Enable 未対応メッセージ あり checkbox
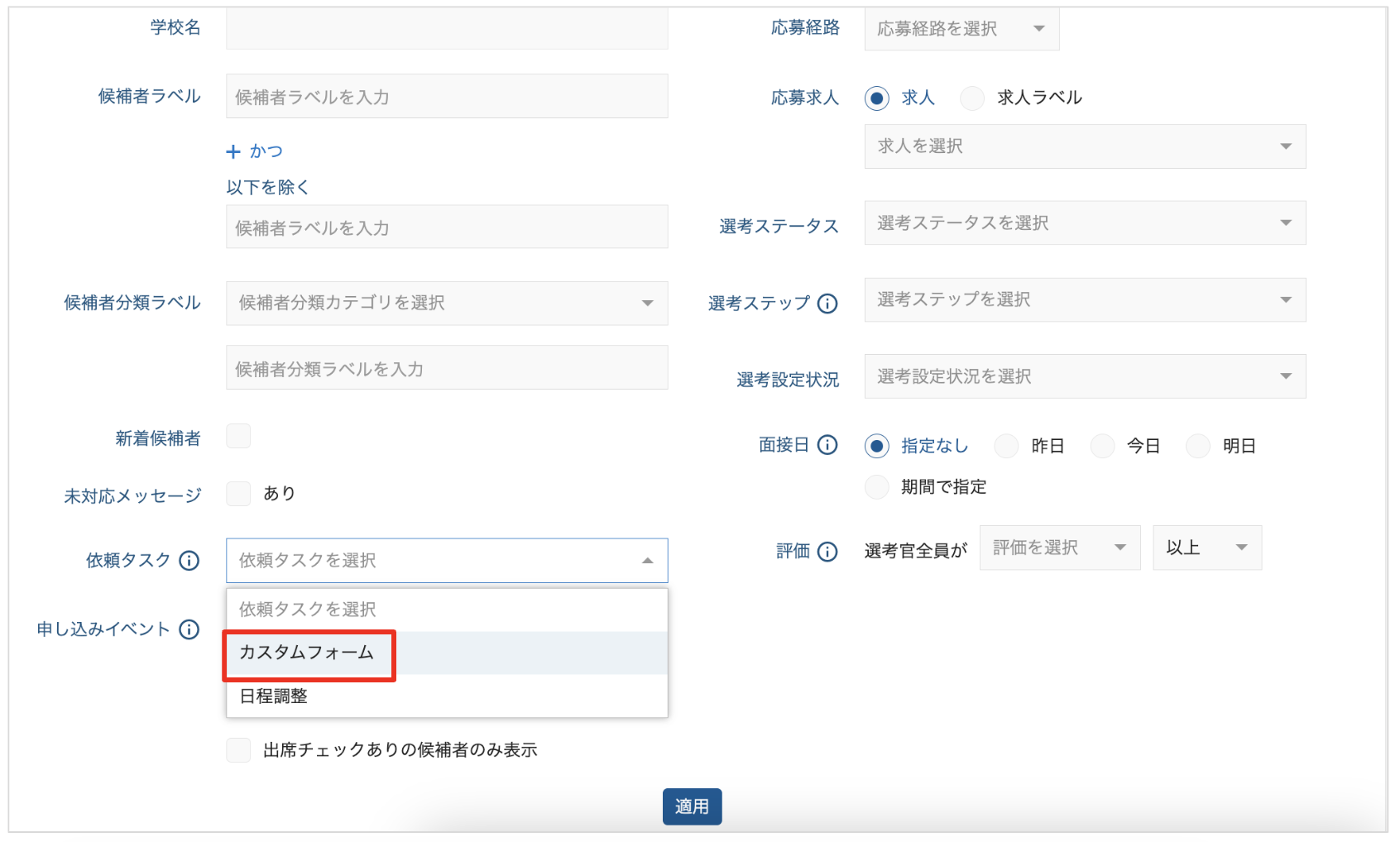Viewport: 1400px width, 842px height. pyautogui.click(x=238, y=494)
